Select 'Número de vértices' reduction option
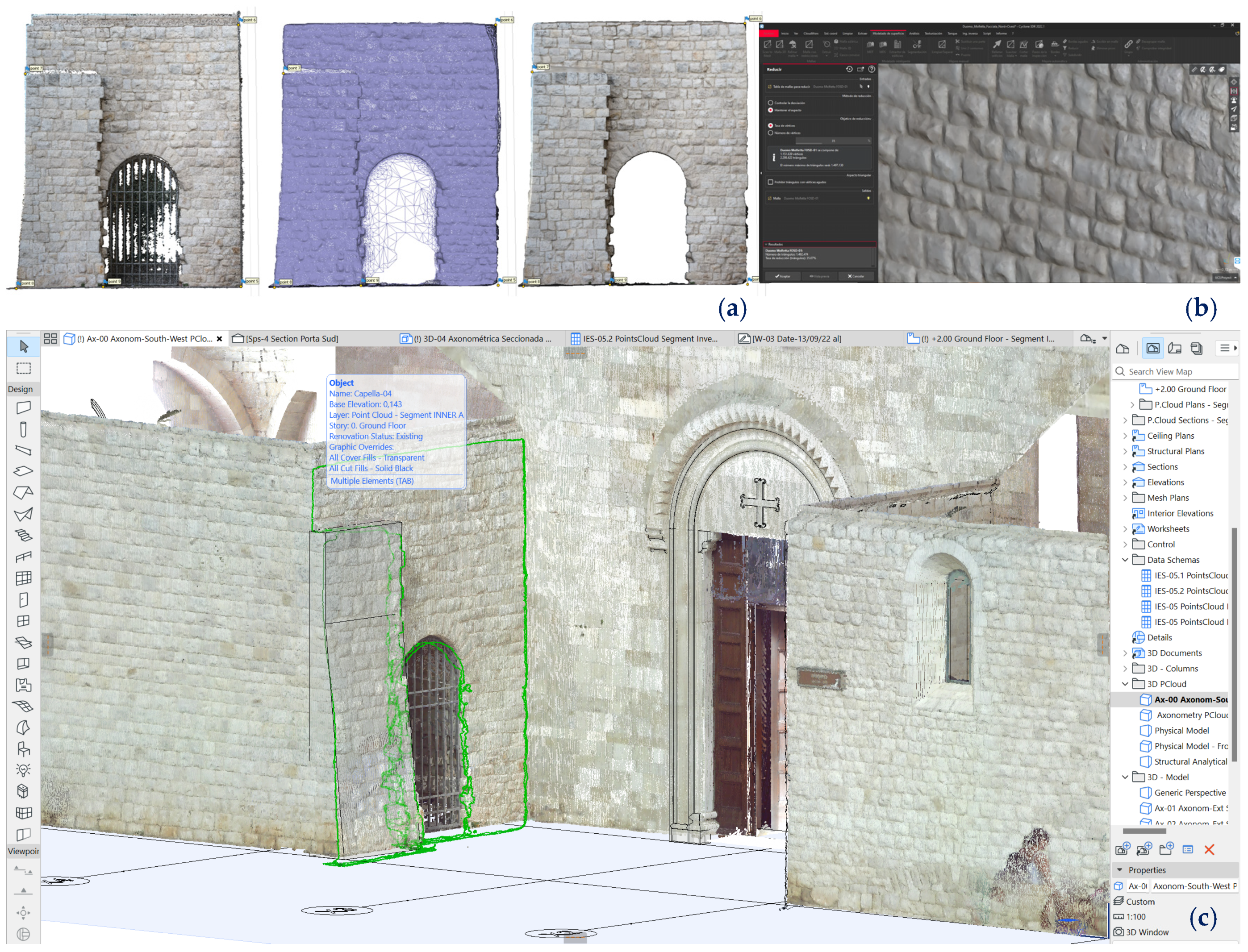This screenshot has height=952, width=1248. click(x=771, y=133)
